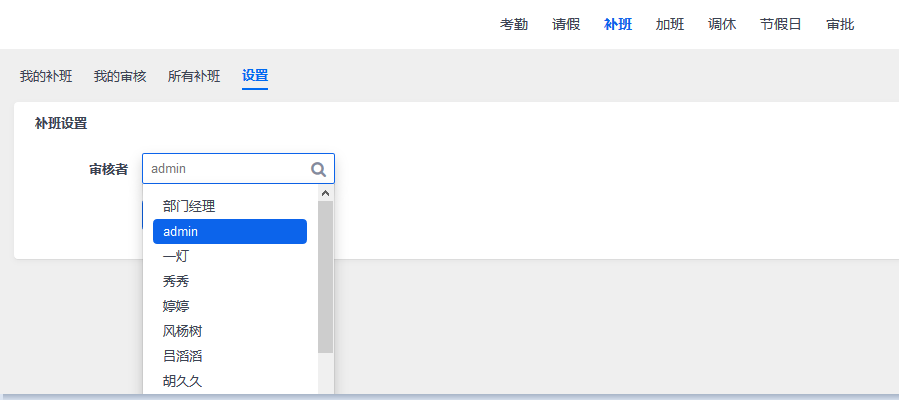Go to the 加班 menu
The image size is (899, 400).
coord(670,25)
